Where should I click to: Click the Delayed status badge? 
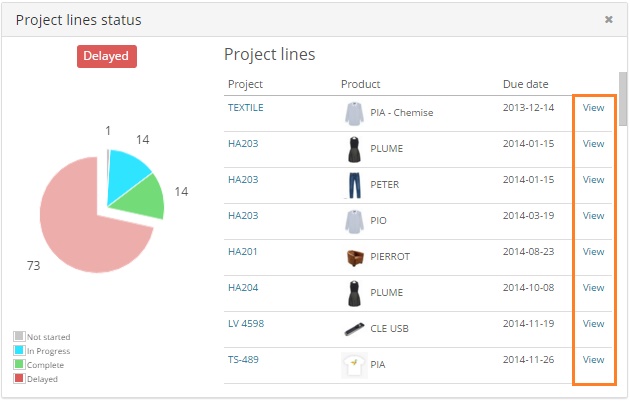[x=106, y=56]
